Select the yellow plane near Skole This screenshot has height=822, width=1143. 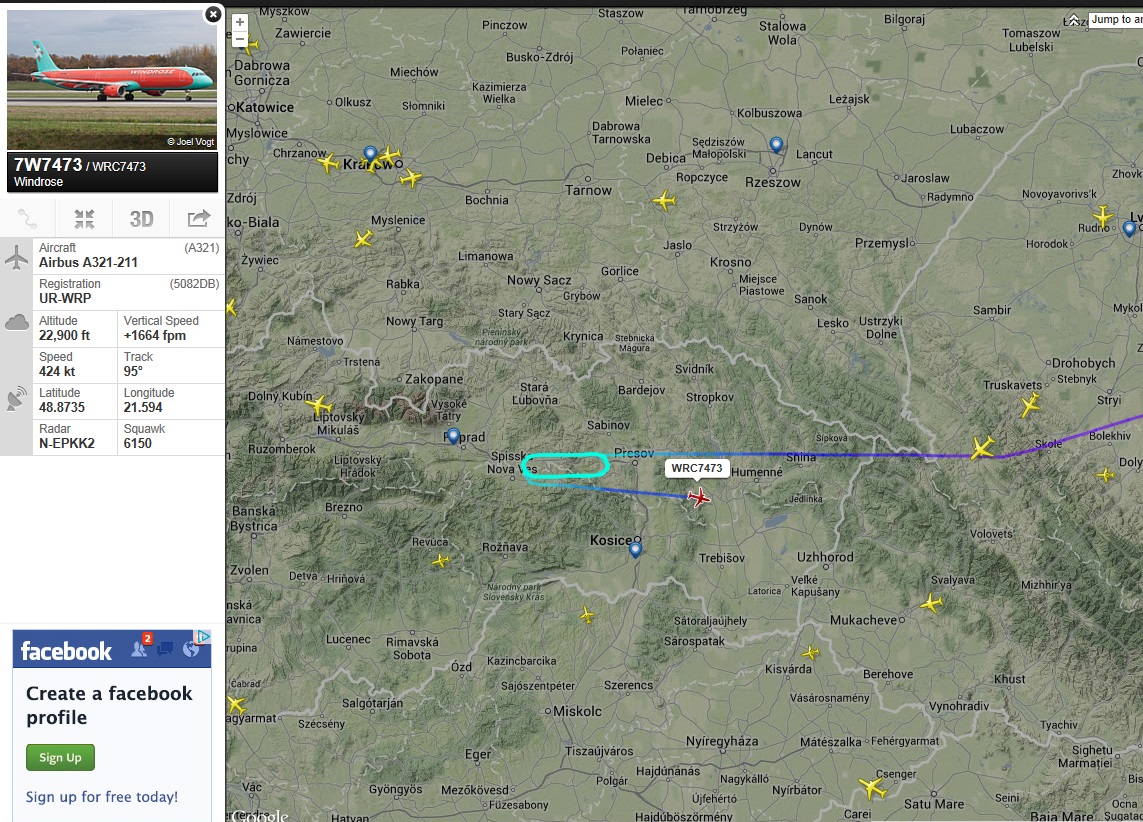pyautogui.click(x=982, y=447)
